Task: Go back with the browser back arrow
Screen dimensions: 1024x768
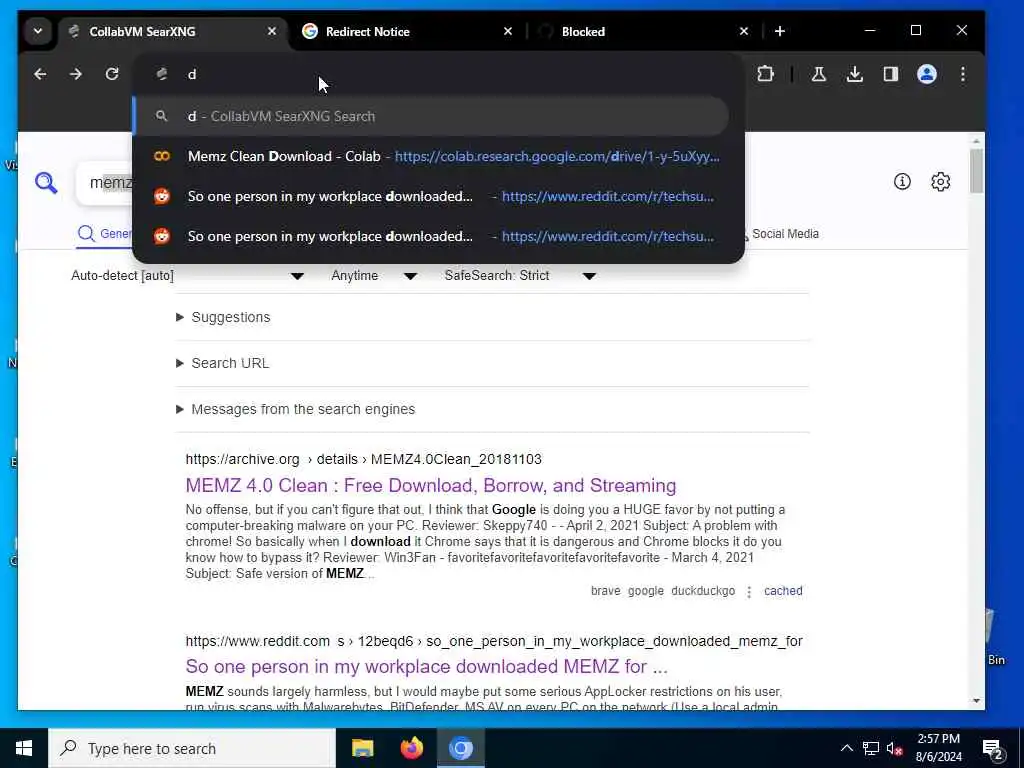Action: 40,74
